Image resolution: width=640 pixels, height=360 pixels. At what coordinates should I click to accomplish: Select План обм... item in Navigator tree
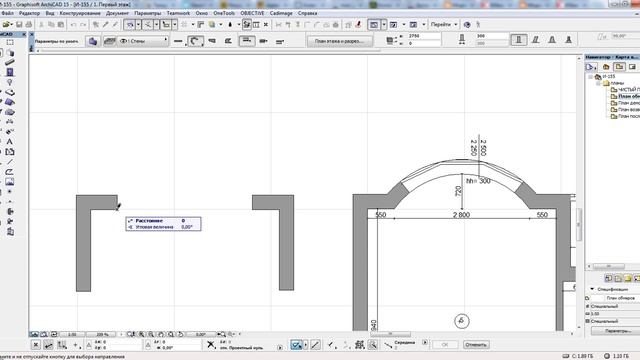[x=625, y=96]
